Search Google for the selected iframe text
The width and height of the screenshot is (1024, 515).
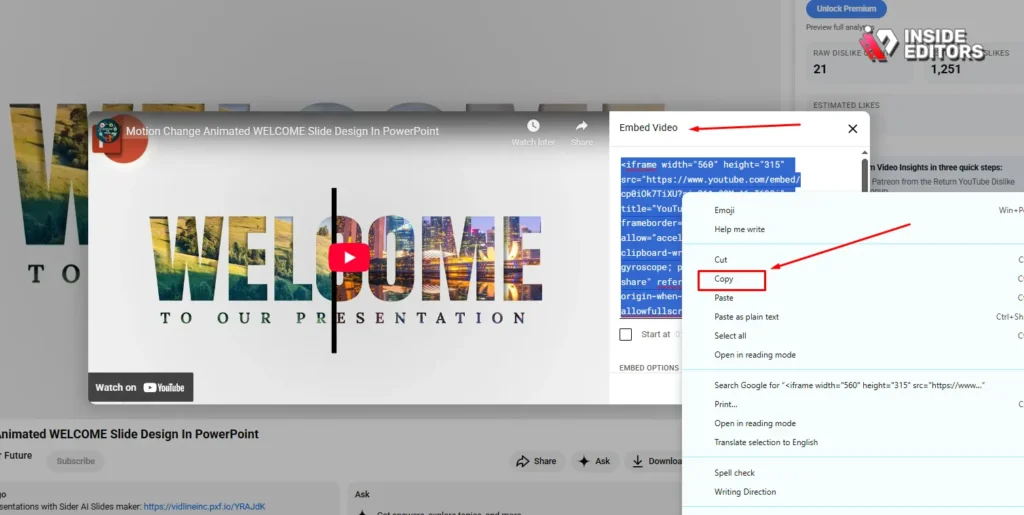point(850,385)
